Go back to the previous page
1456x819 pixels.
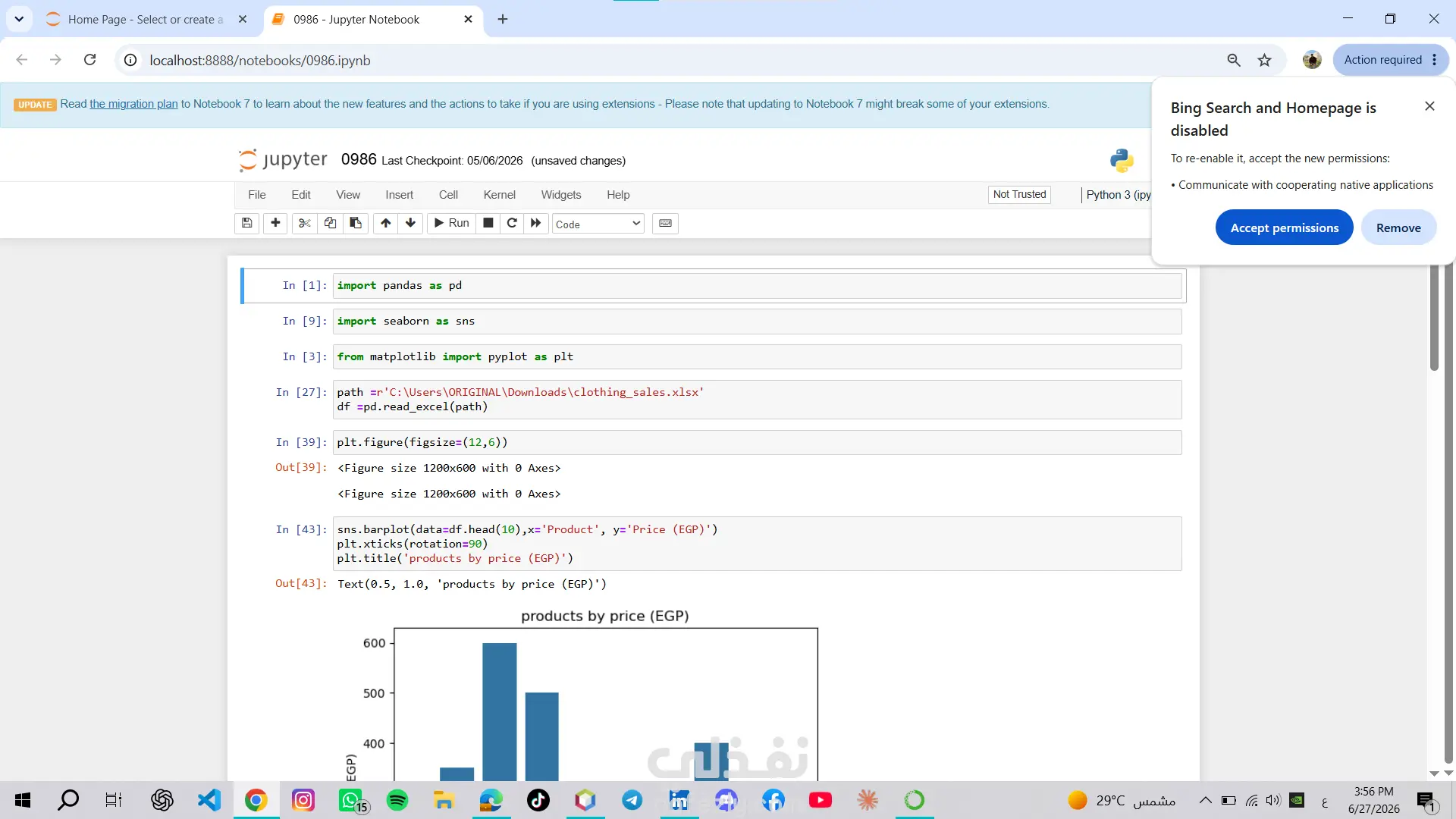coord(22,60)
